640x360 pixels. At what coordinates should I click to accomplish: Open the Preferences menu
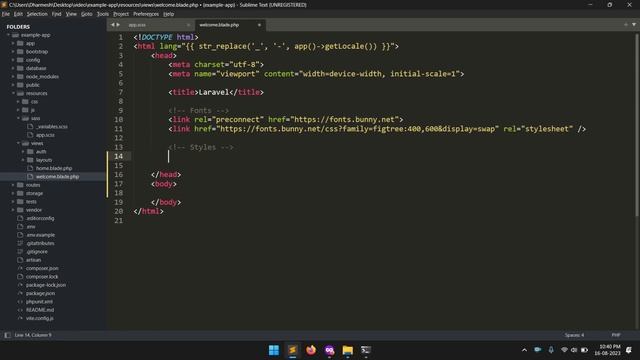[x=146, y=14]
